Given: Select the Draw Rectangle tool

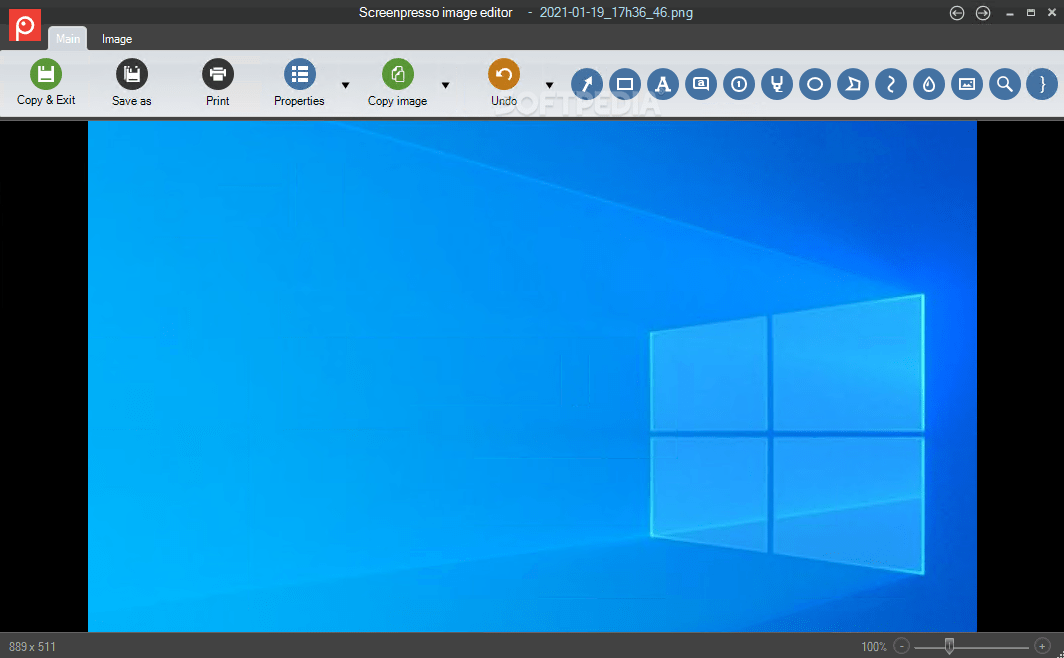Looking at the screenshot, I should [625, 85].
